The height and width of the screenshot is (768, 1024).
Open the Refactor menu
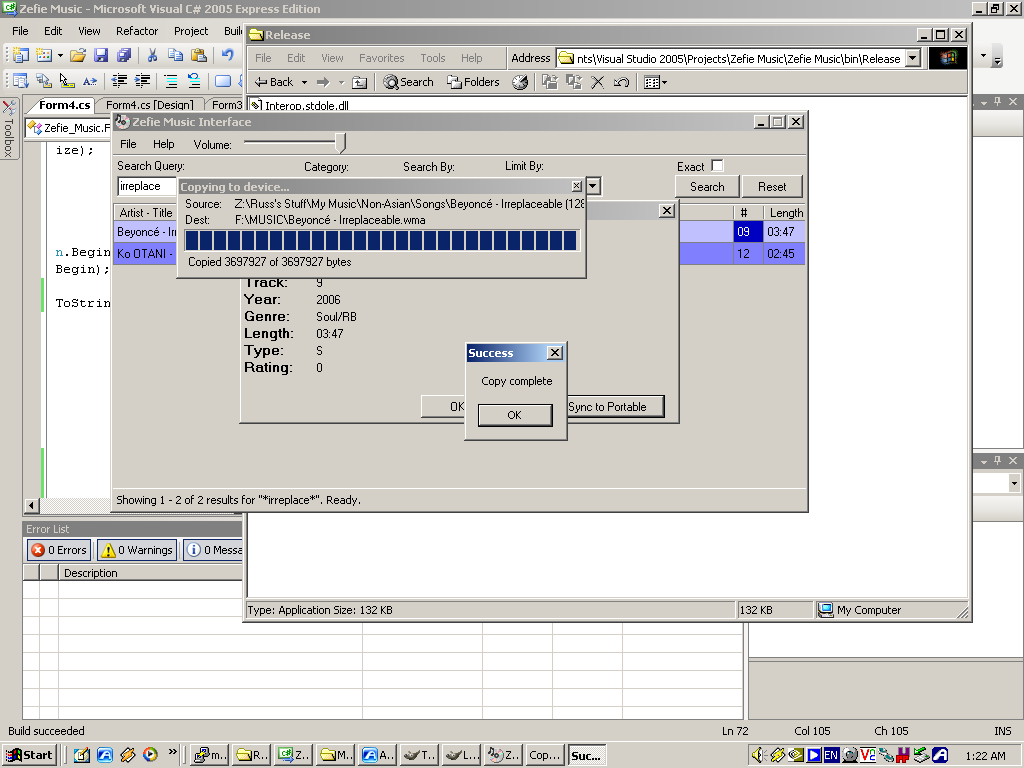tap(137, 31)
